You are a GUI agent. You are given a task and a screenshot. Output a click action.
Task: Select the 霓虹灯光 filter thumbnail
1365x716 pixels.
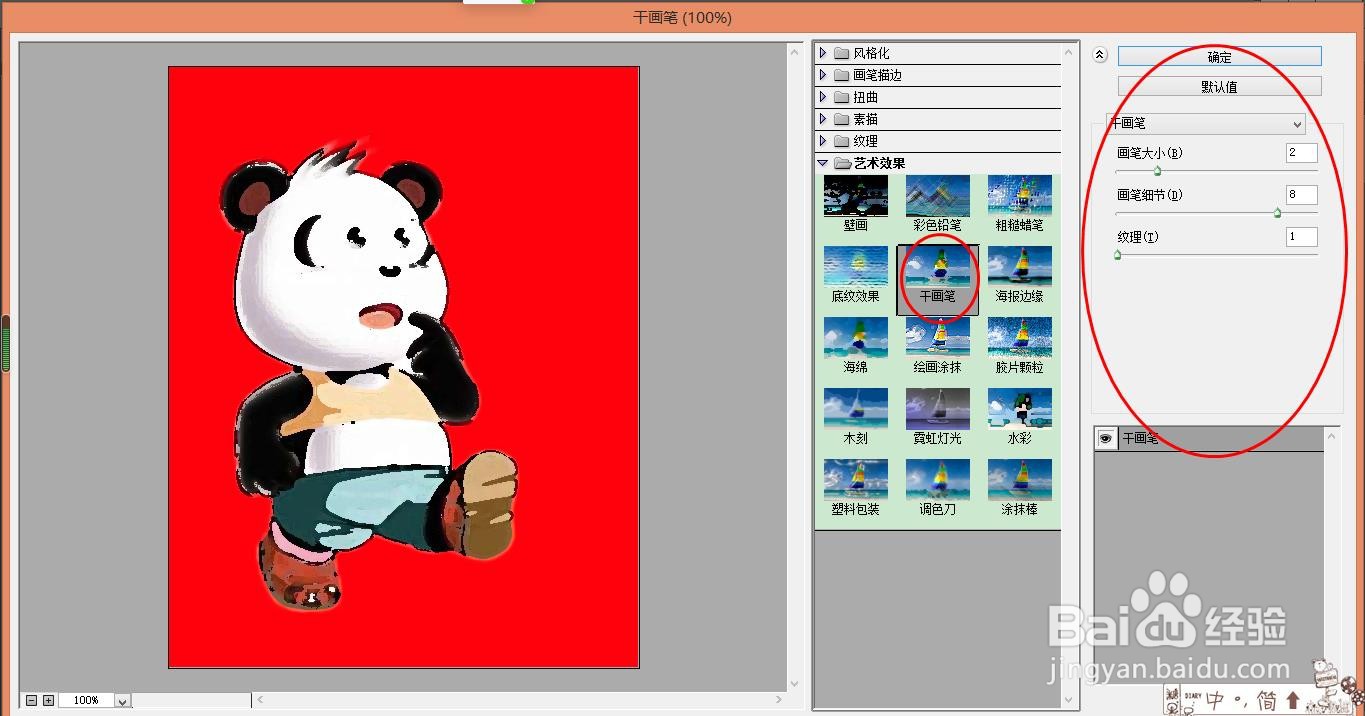tap(937, 409)
